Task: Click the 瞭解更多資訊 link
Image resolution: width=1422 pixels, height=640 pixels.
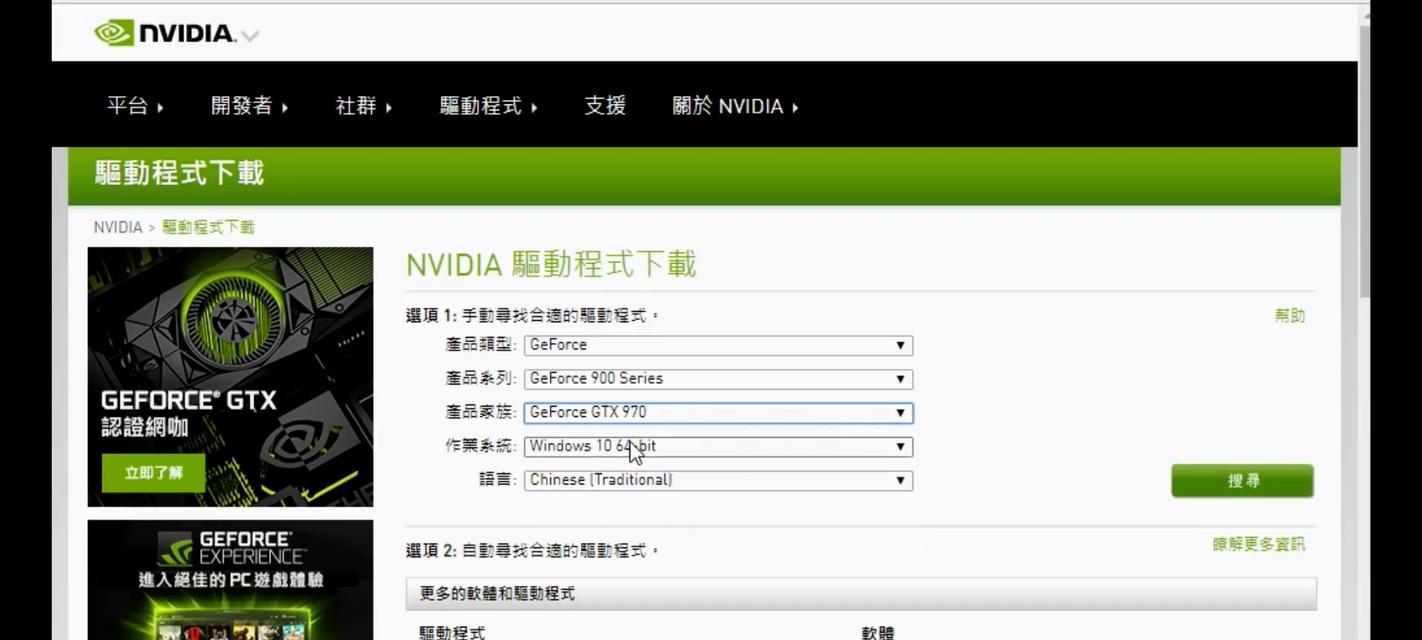Action: coord(1258,544)
